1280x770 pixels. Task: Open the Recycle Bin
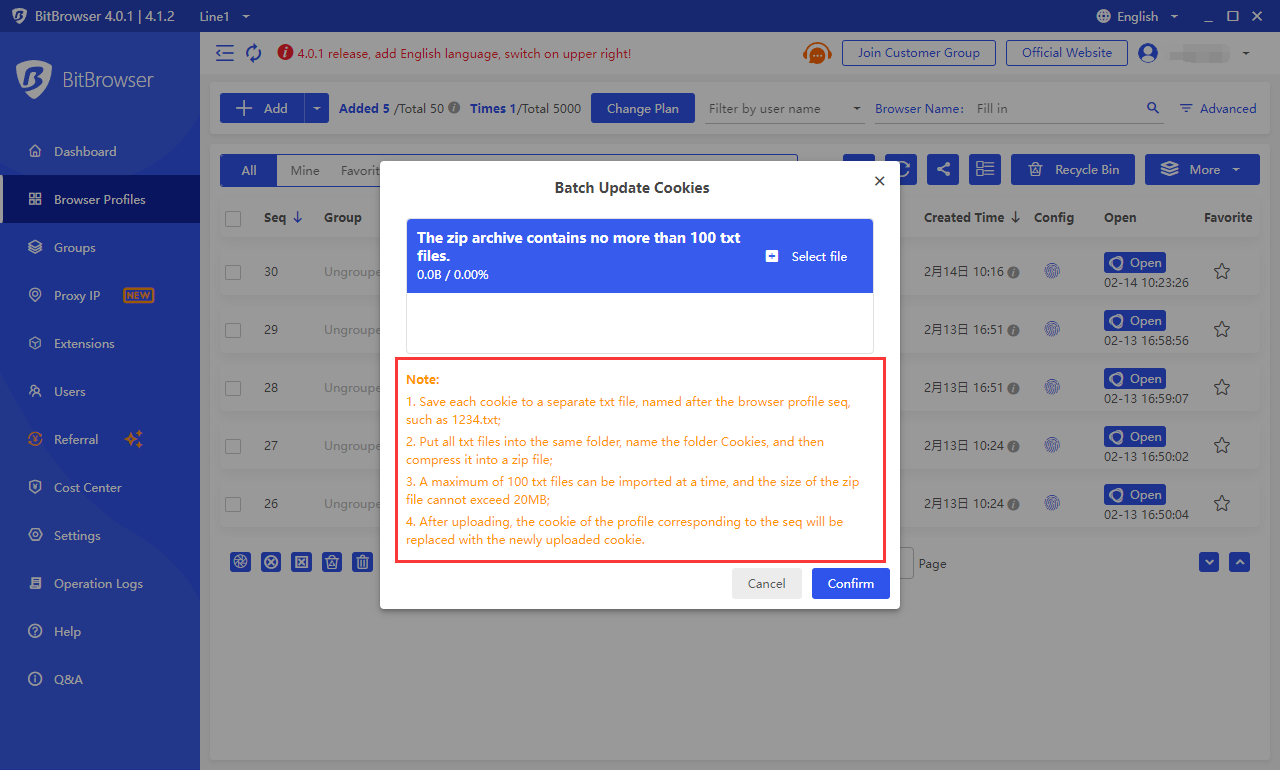click(x=1073, y=170)
